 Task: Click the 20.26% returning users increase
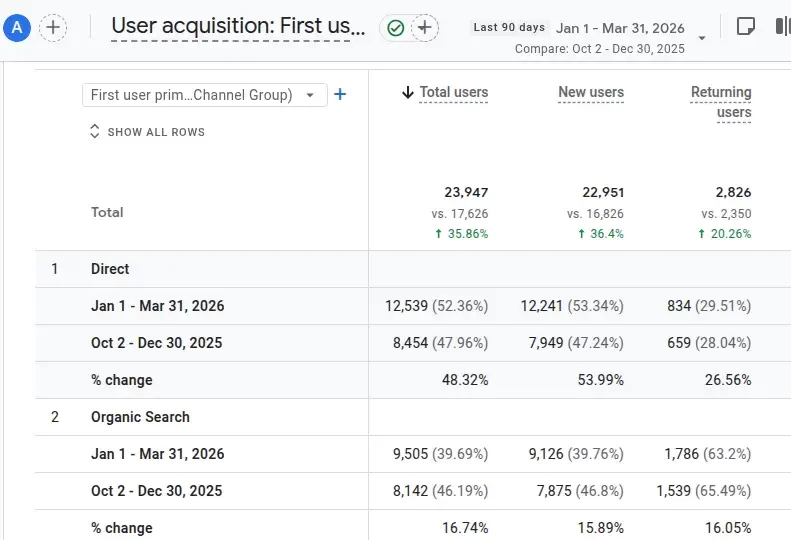coord(724,234)
